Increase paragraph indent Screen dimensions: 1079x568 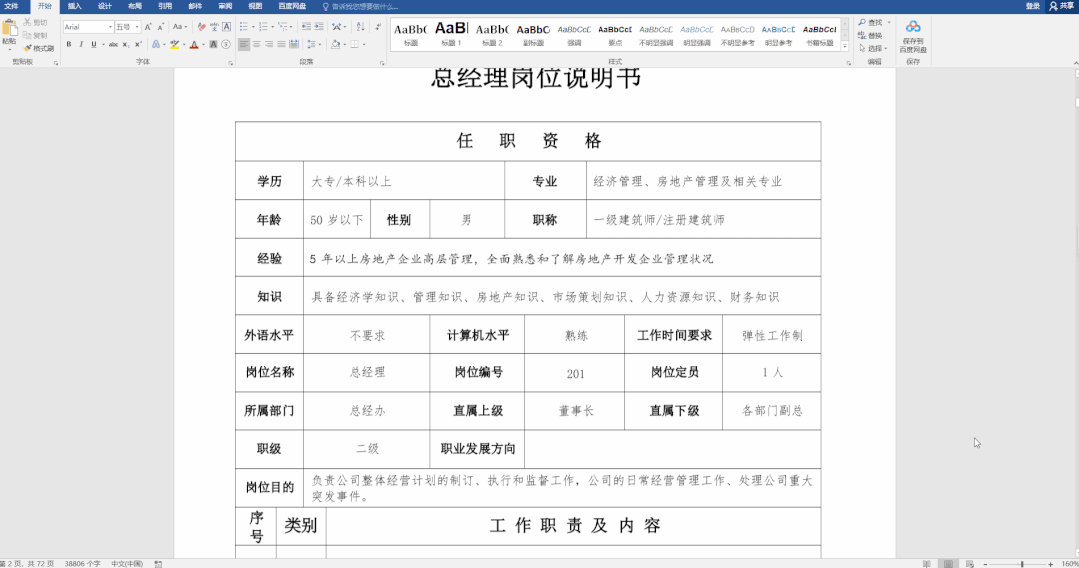319,27
